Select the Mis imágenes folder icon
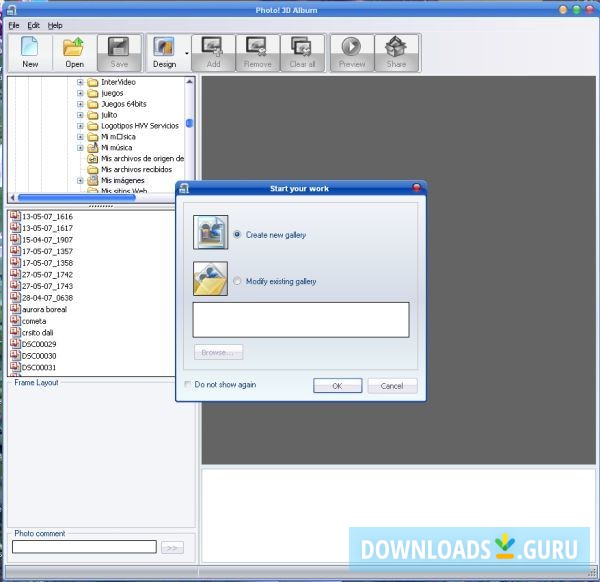Image resolution: width=600 pixels, height=582 pixels. coord(93,180)
